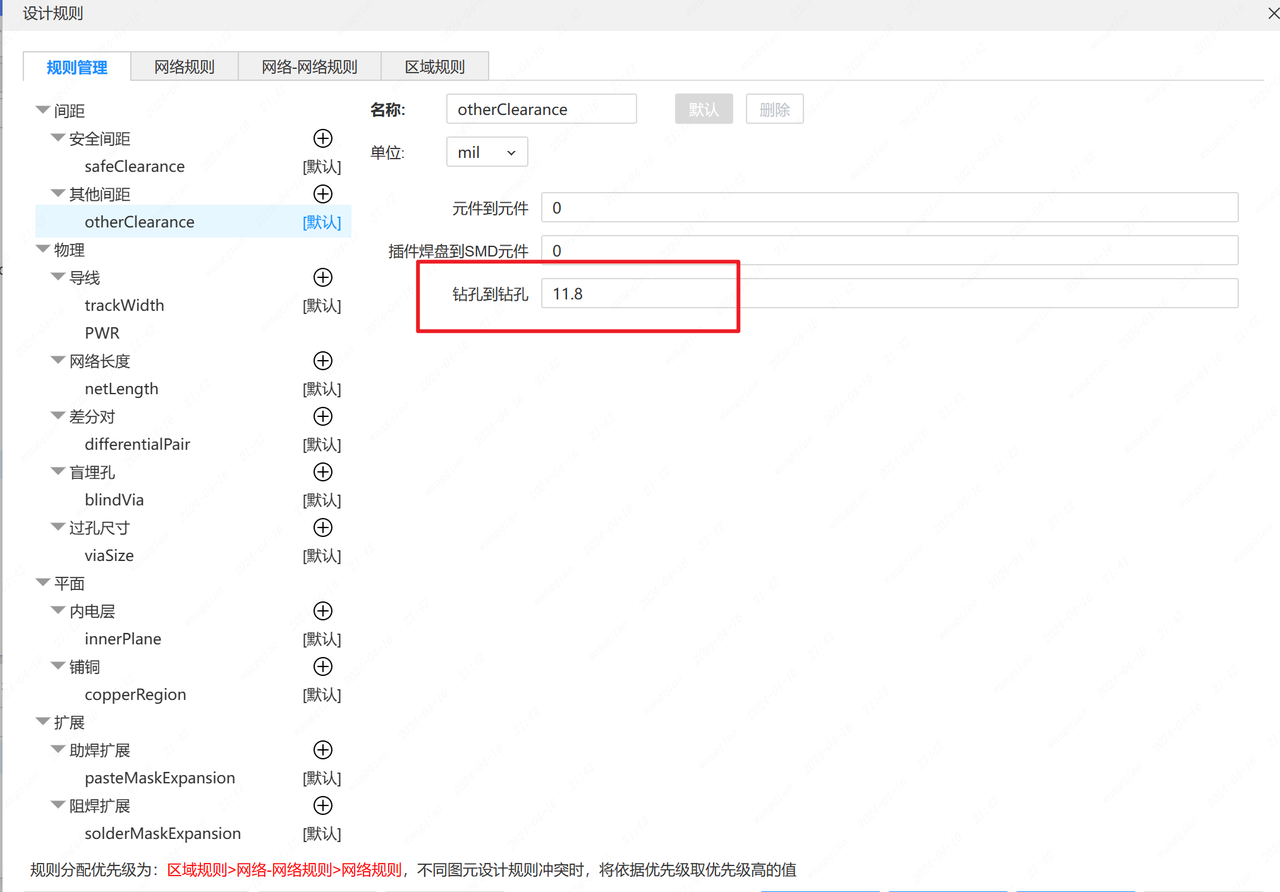The height and width of the screenshot is (892, 1280).
Task: Open the 网络-网络规则 tab
Action: pyautogui.click(x=310, y=67)
